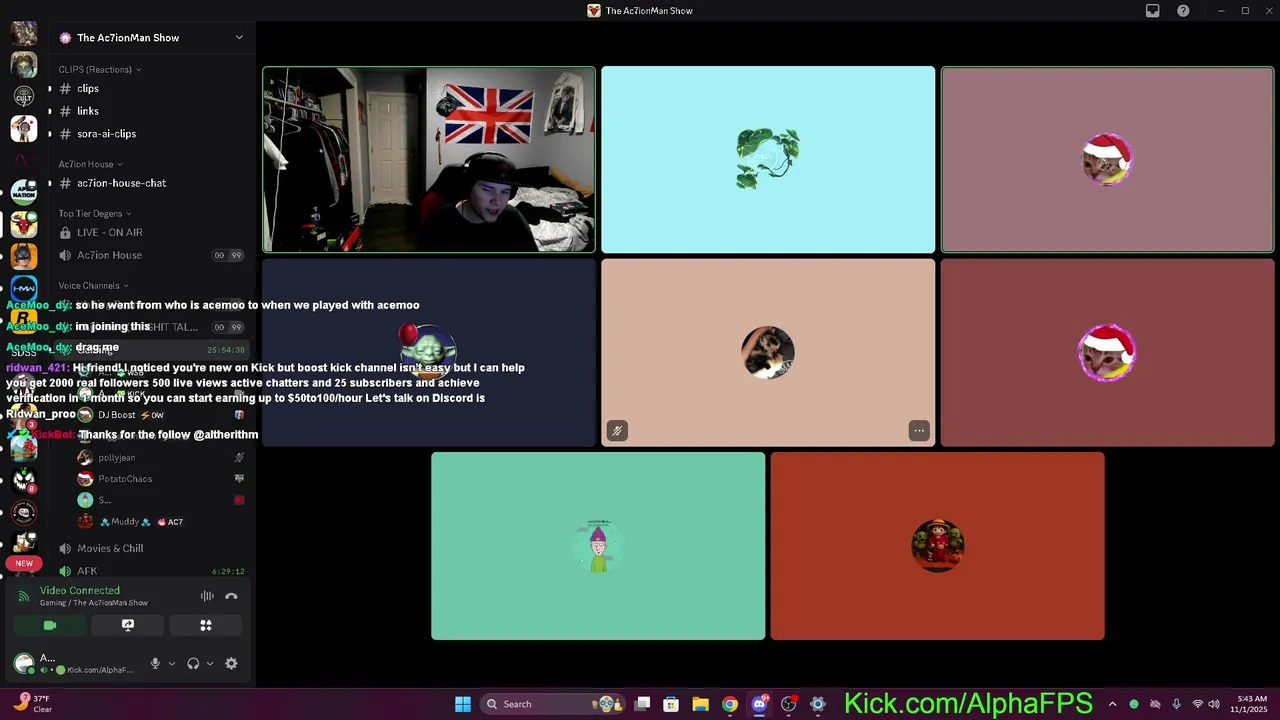Open OBS Studio taskbar icon
Viewport: 1280px width, 720px height.
point(789,704)
